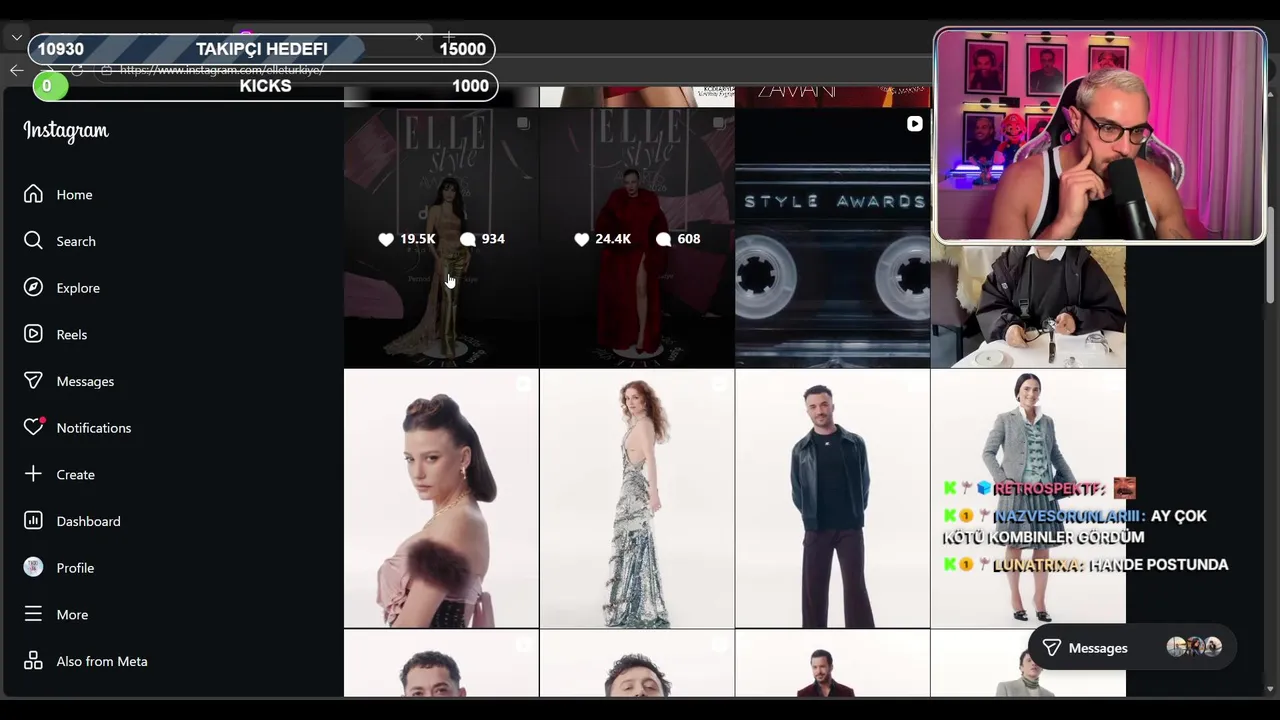The image size is (1280, 720).
Task: Open the Style Awards cassette reel post
Action: click(x=832, y=238)
